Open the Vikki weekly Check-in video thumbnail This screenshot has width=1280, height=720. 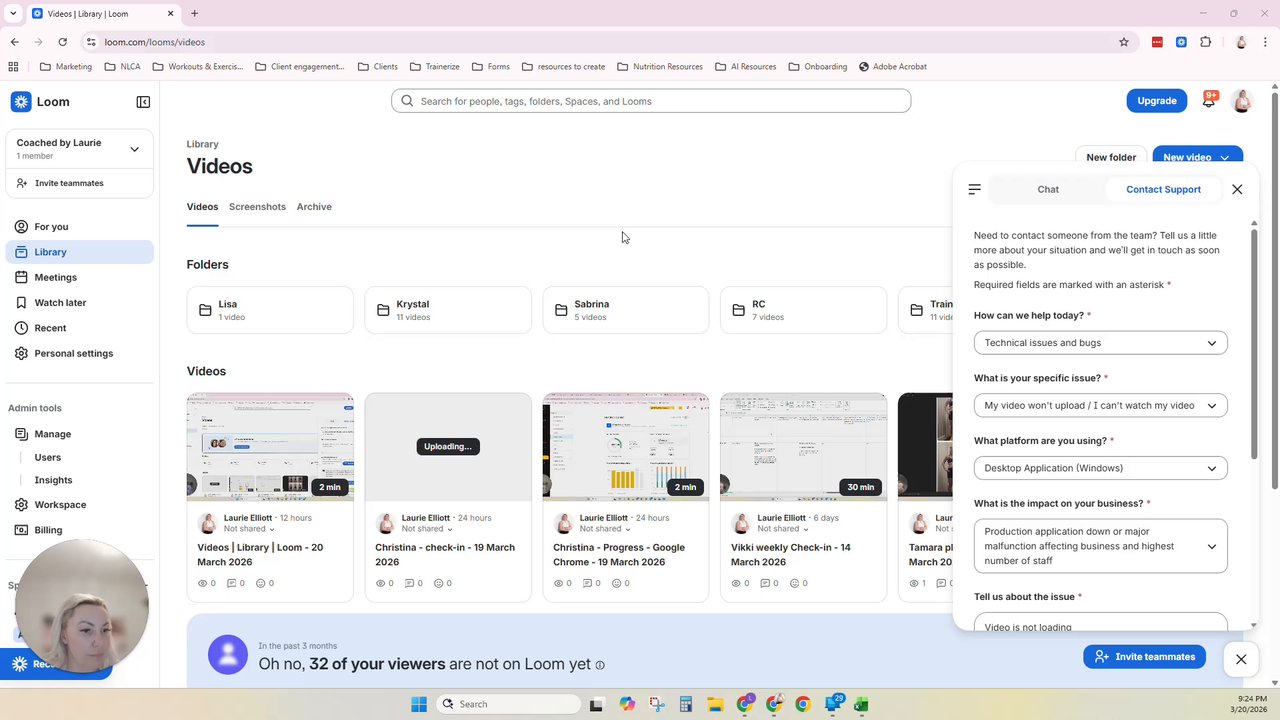[803, 447]
